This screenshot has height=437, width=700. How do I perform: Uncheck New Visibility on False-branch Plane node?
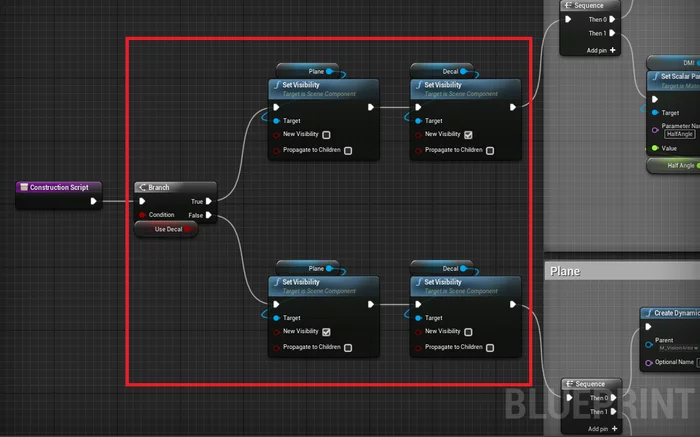(x=326, y=332)
